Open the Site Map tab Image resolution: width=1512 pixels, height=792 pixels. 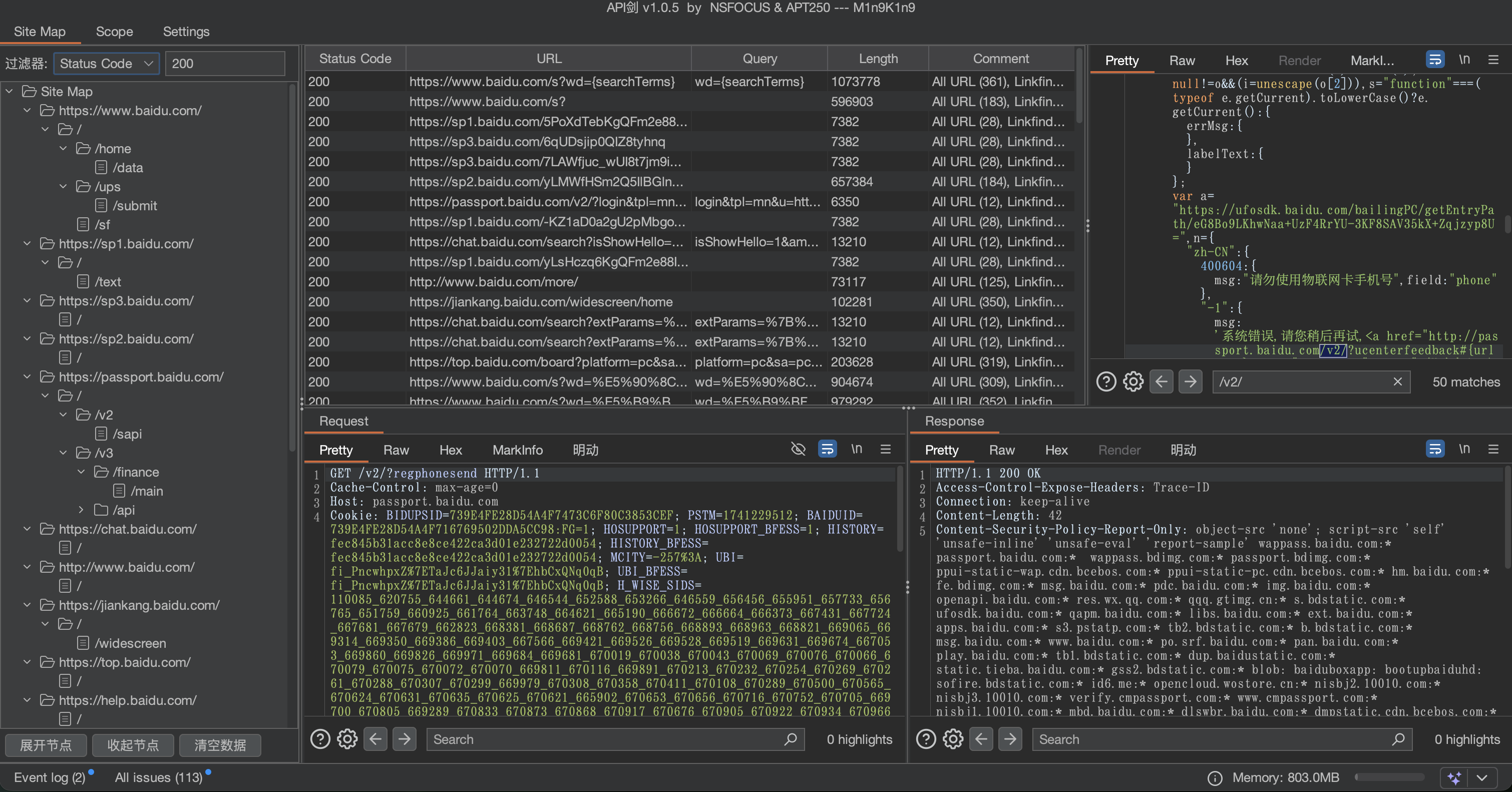tap(40, 31)
